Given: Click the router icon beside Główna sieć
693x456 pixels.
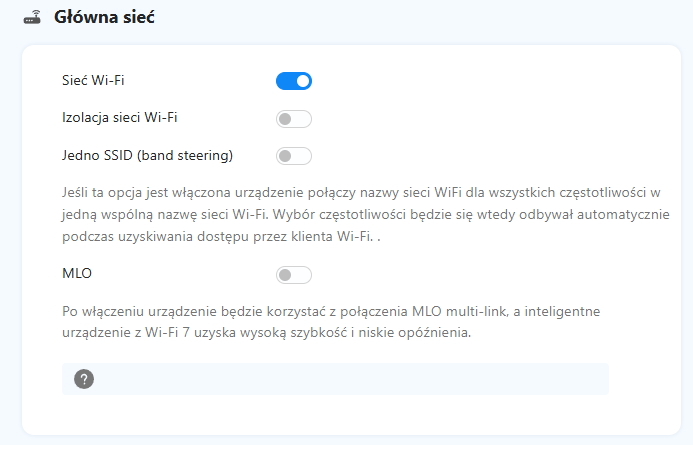Looking at the screenshot, I should [x=32, y=17].
